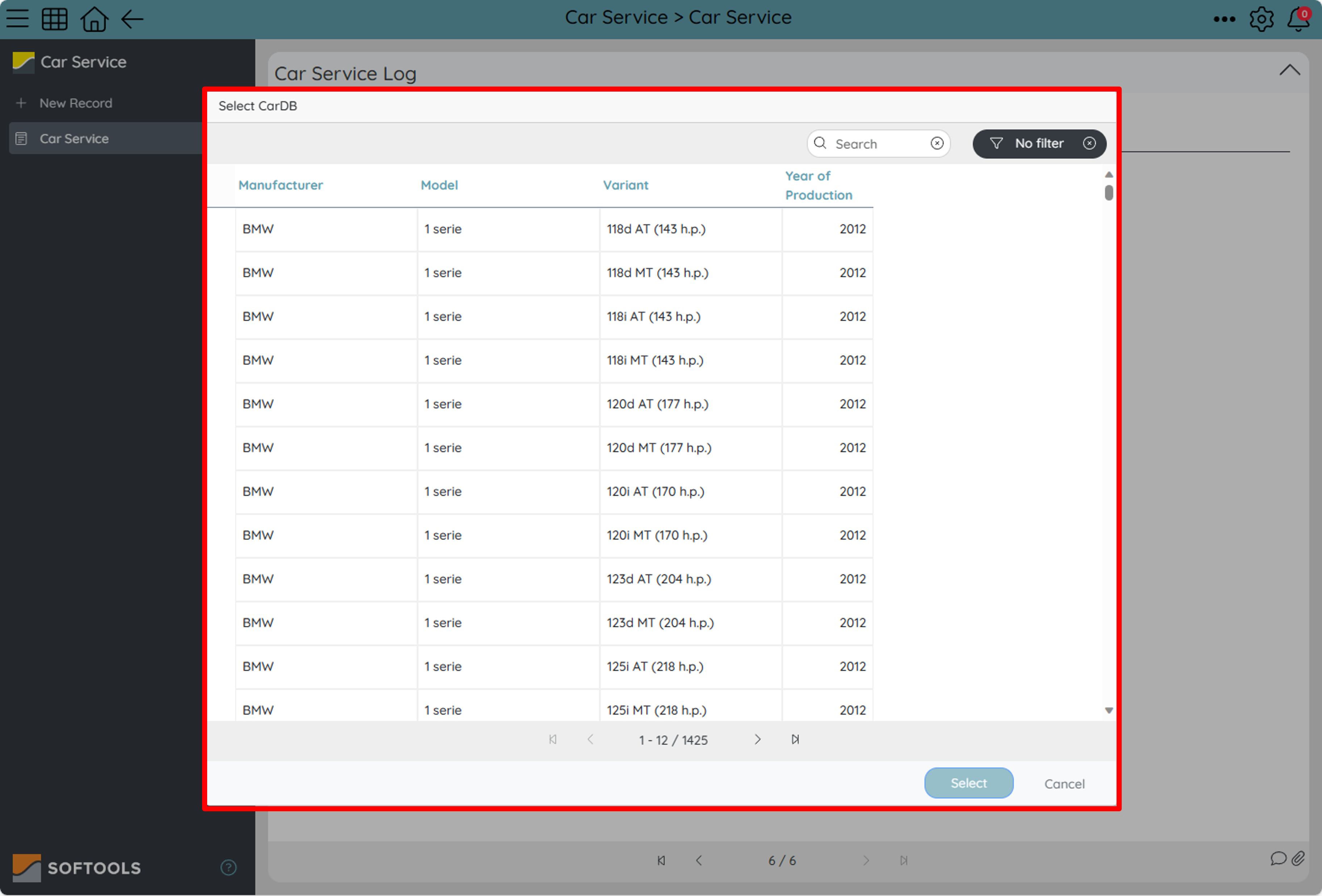Select the 123d AT (204 h.p.) row

click(554, 579)
